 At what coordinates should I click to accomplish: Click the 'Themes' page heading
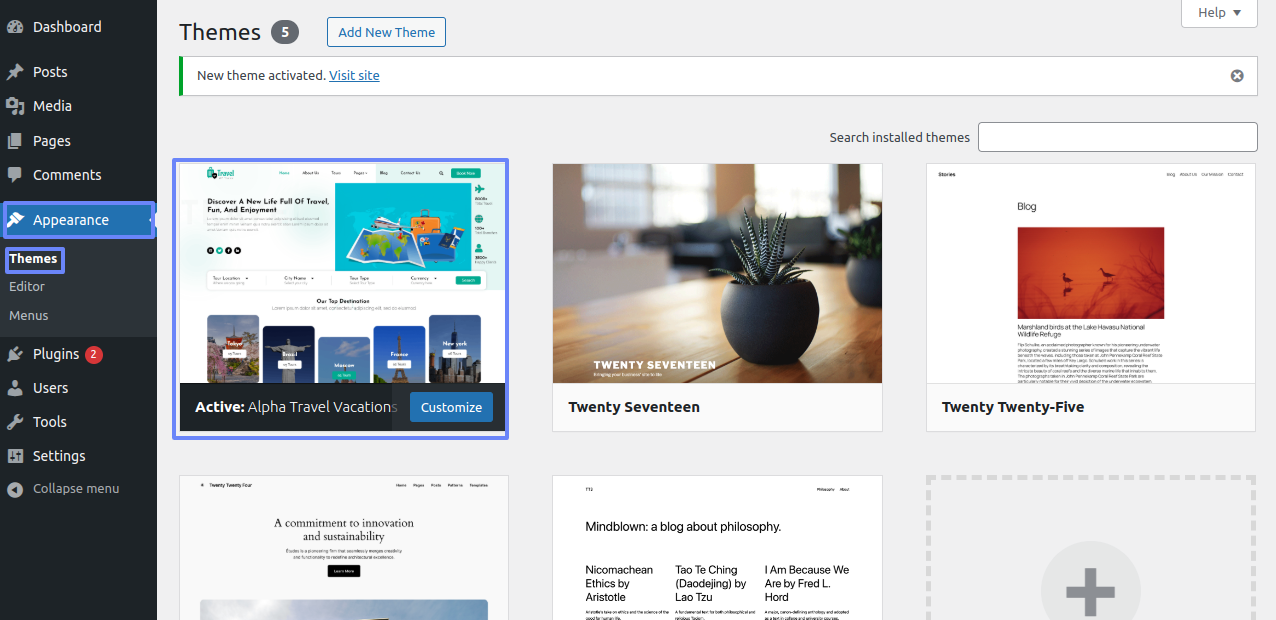tap(220, 32)
